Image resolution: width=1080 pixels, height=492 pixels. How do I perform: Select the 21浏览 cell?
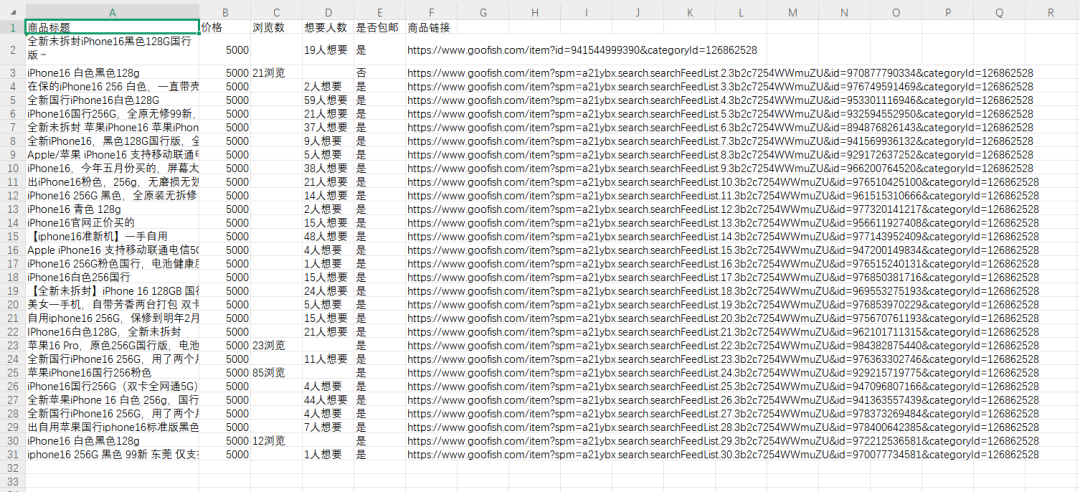(276, 72)
